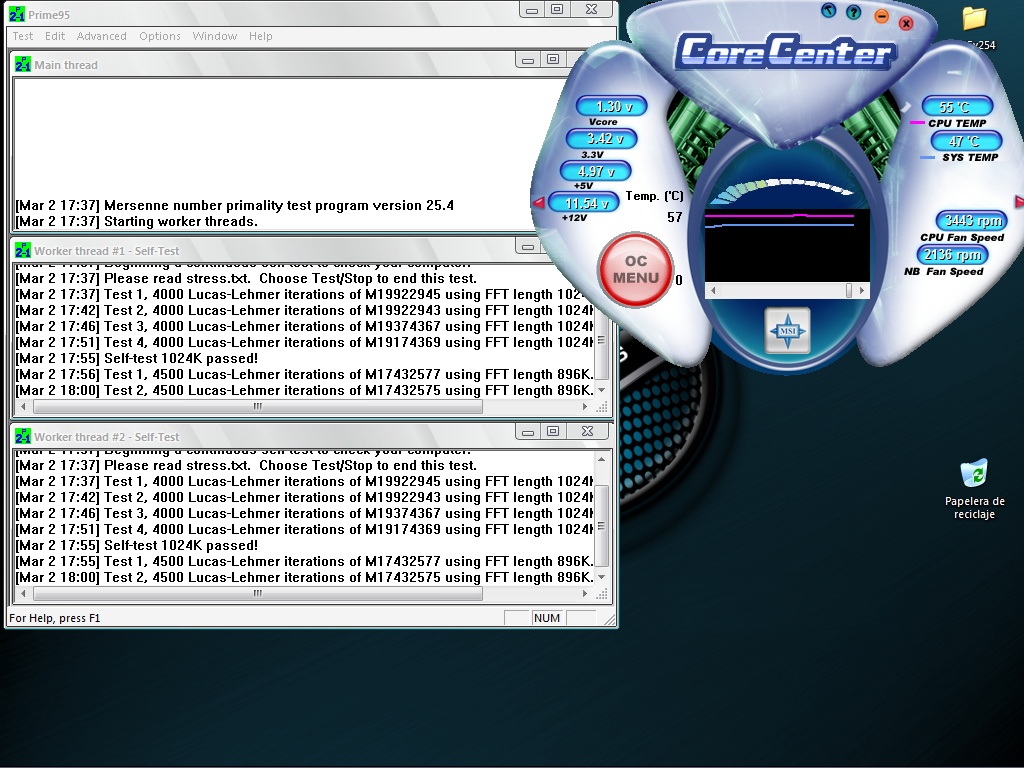Click Worker #2 horizontal scroll right arrow

(584, 594)
